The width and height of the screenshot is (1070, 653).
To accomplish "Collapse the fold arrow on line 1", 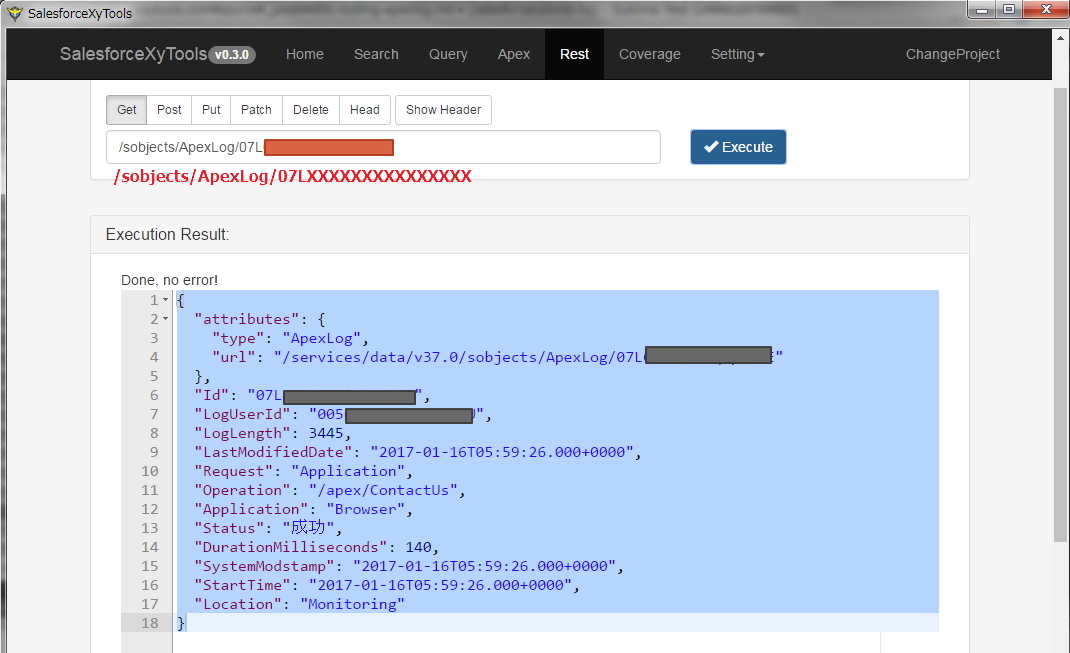I will coord(165,300).
